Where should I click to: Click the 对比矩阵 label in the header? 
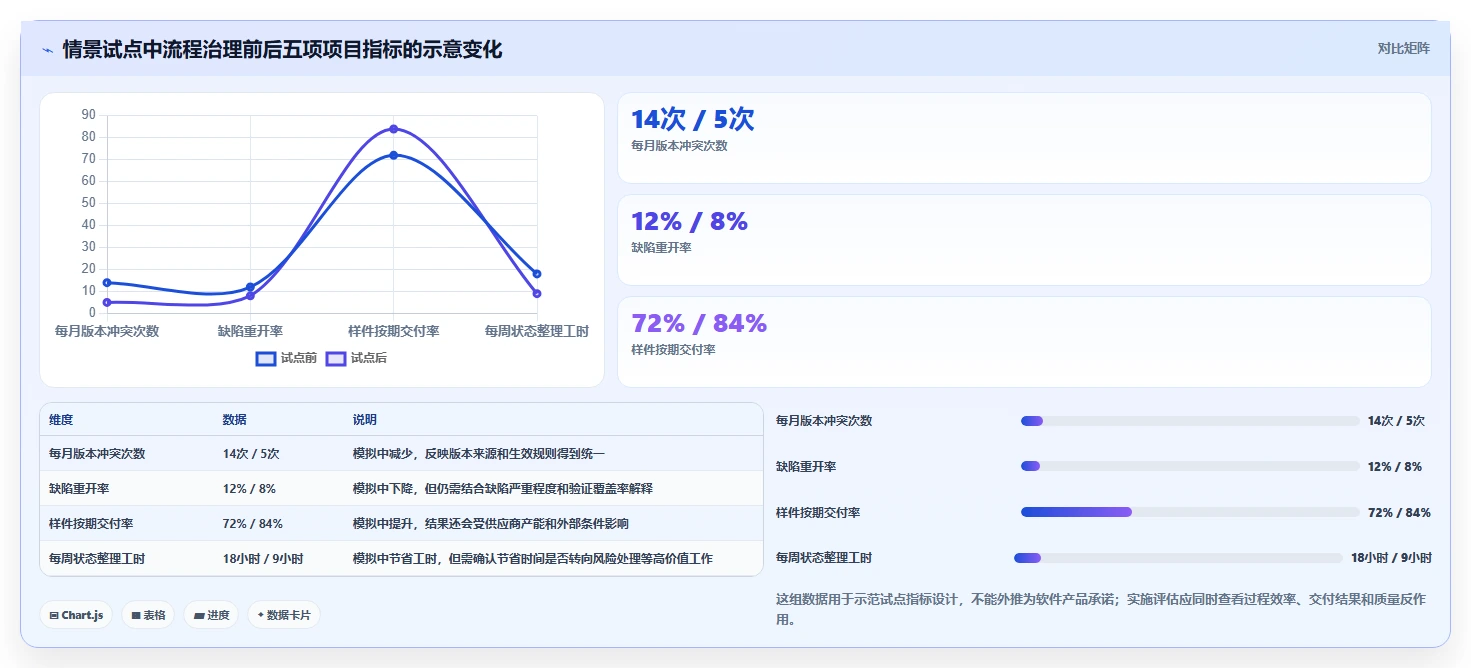point(1403,48)
